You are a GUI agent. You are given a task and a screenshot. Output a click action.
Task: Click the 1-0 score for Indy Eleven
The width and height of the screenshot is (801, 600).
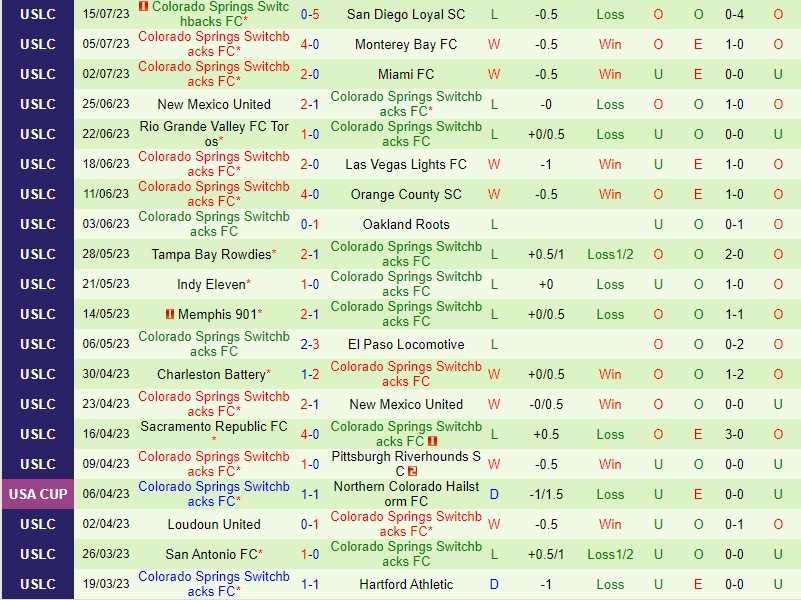310,284
